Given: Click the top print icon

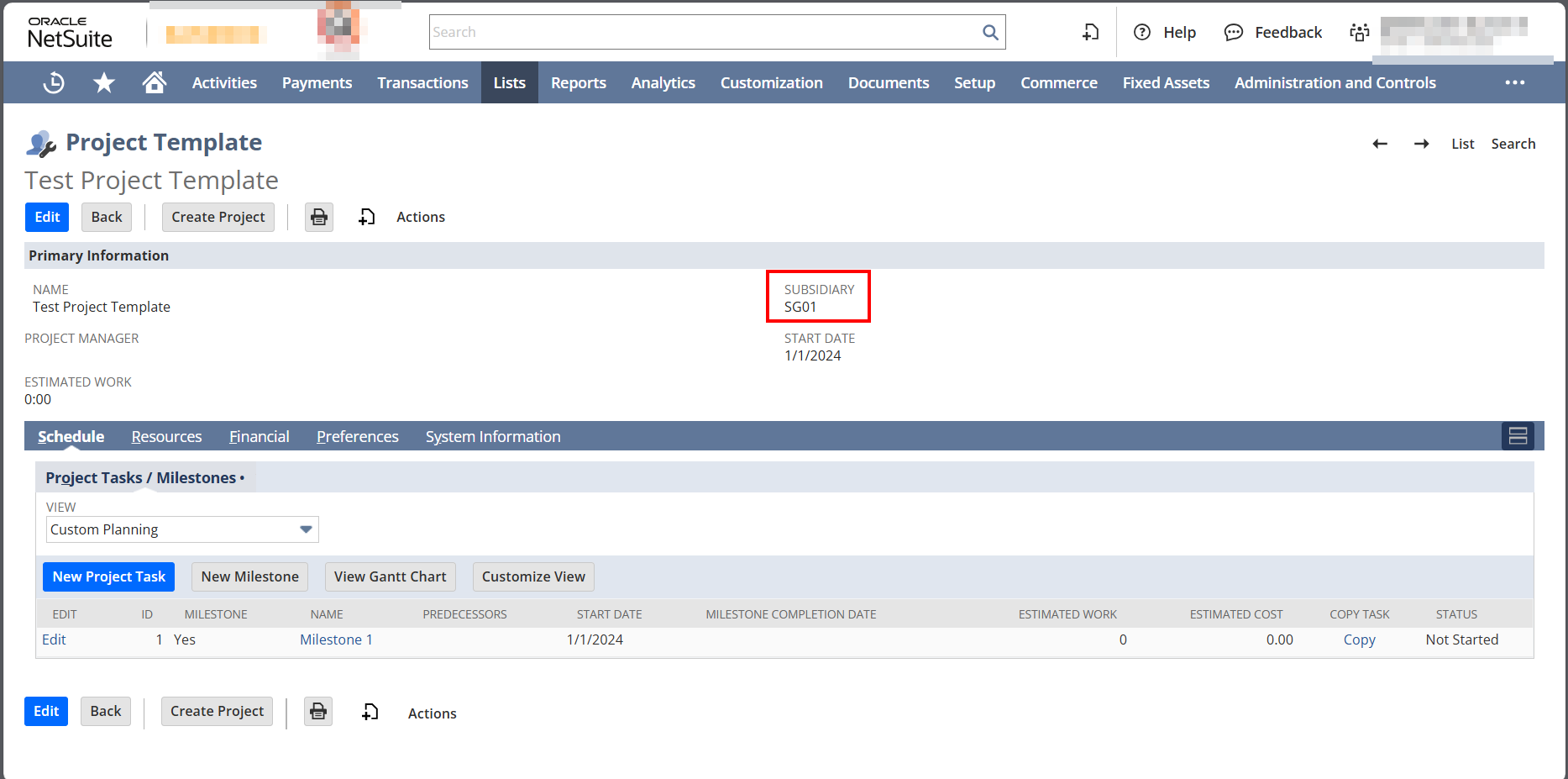Looking at the screenshot, I should point(319,217).
